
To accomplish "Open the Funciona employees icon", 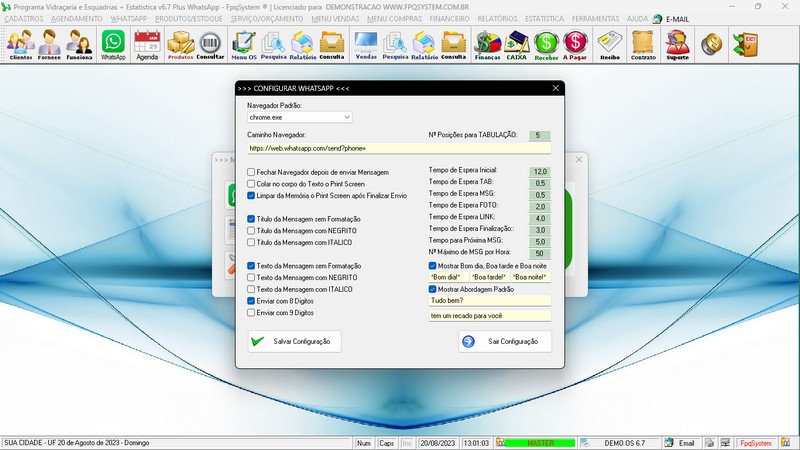I will [79, 45].
